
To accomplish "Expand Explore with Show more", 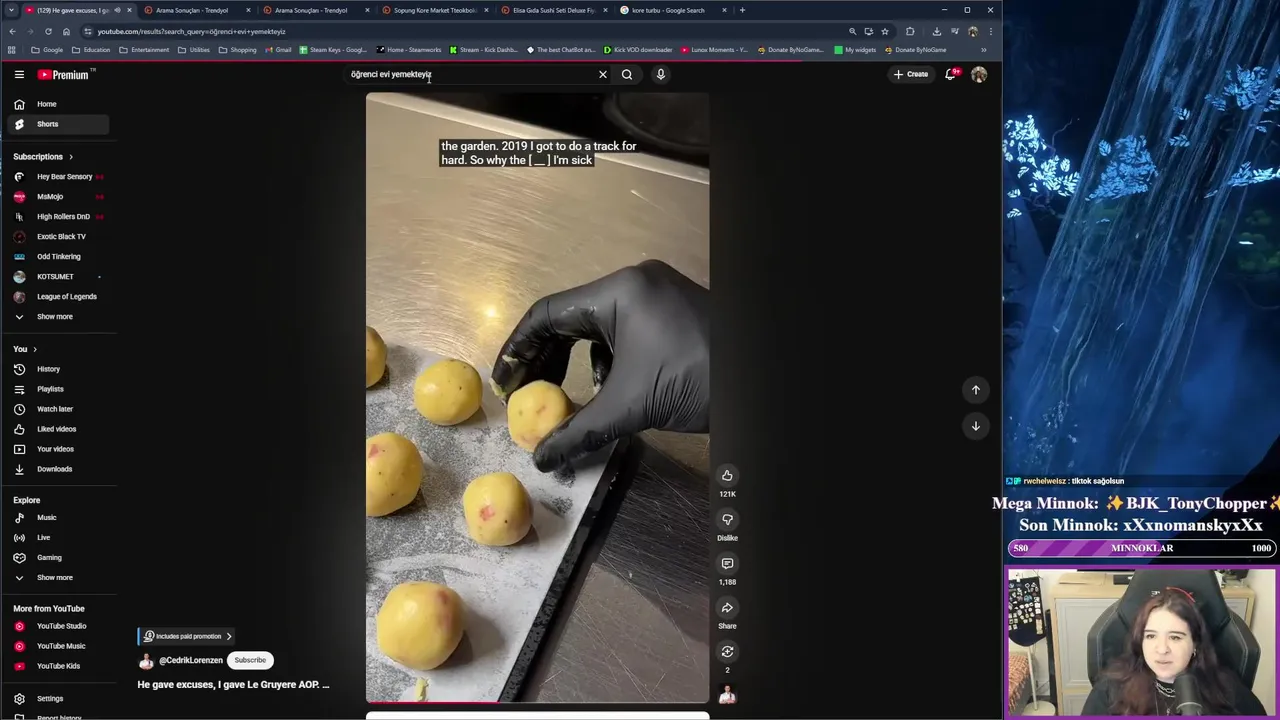I will click(x=55, y=577).
